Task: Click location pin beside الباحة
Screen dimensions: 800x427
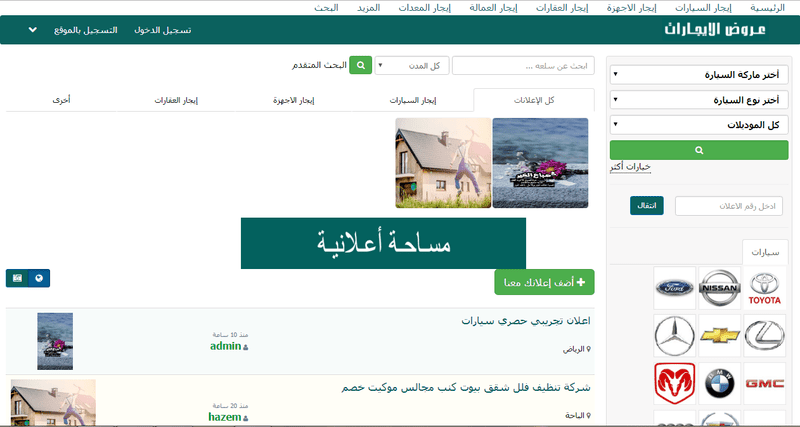Action: [x=588, y=416]
